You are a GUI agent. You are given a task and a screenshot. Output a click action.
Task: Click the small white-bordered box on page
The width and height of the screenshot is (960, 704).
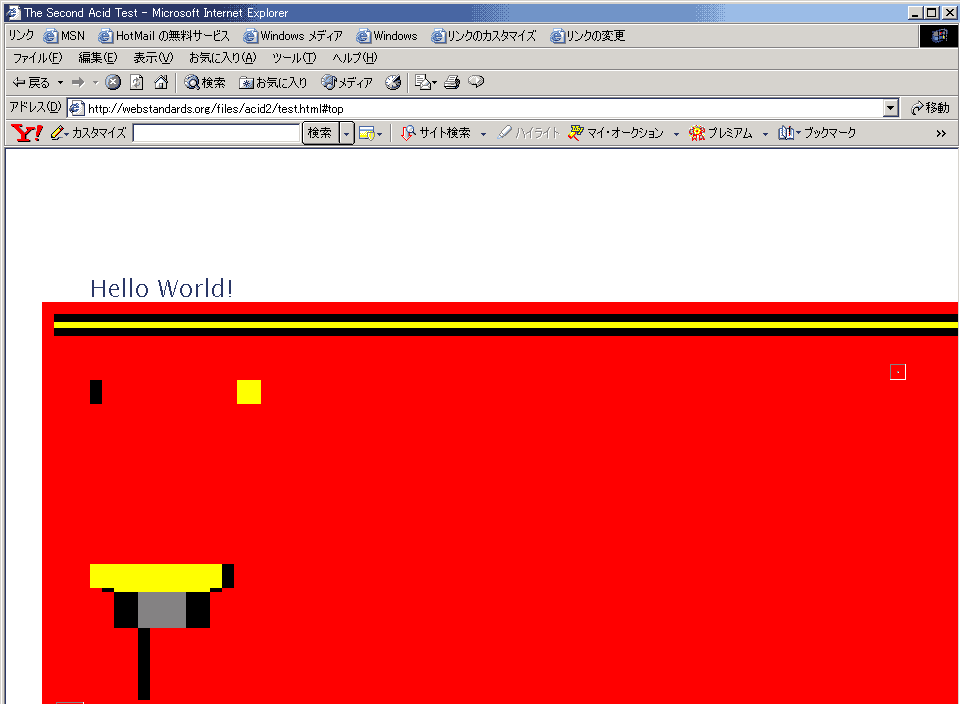pyautogui.click(x=898, y=372)
